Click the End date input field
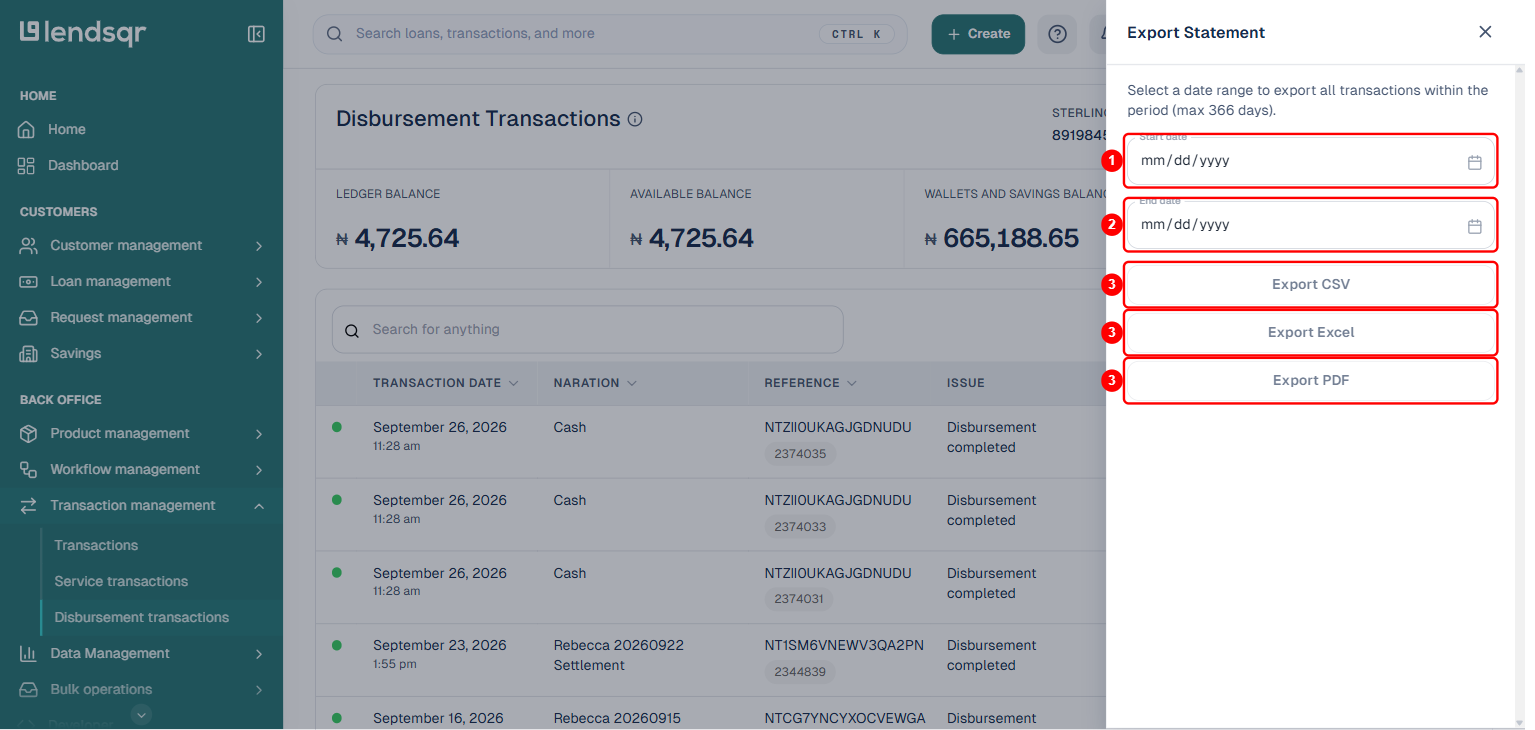This screenshot has width=1535, height=730. pos(1311,225)
